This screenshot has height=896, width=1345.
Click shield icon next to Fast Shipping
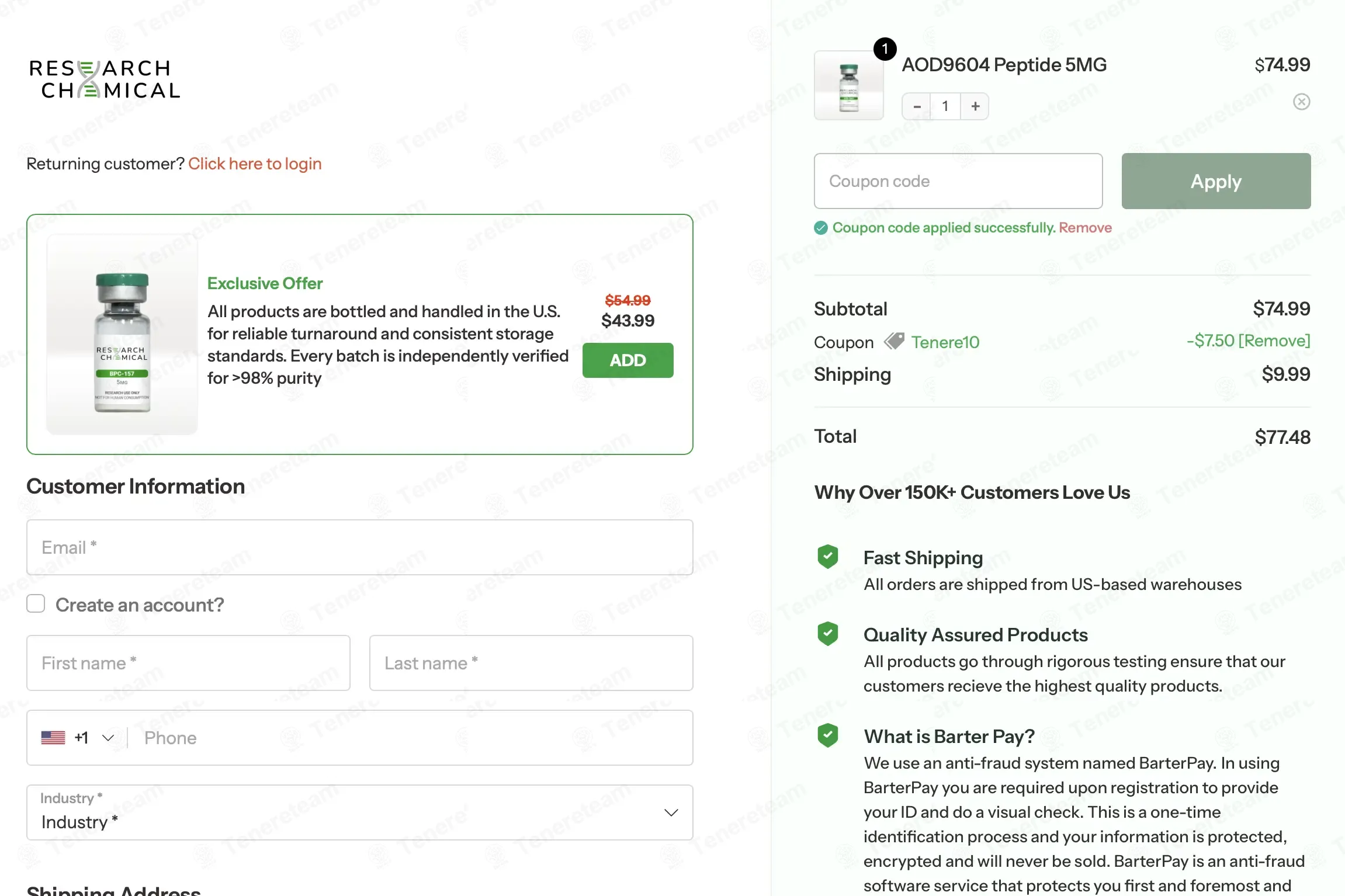[x=828, y=557]
